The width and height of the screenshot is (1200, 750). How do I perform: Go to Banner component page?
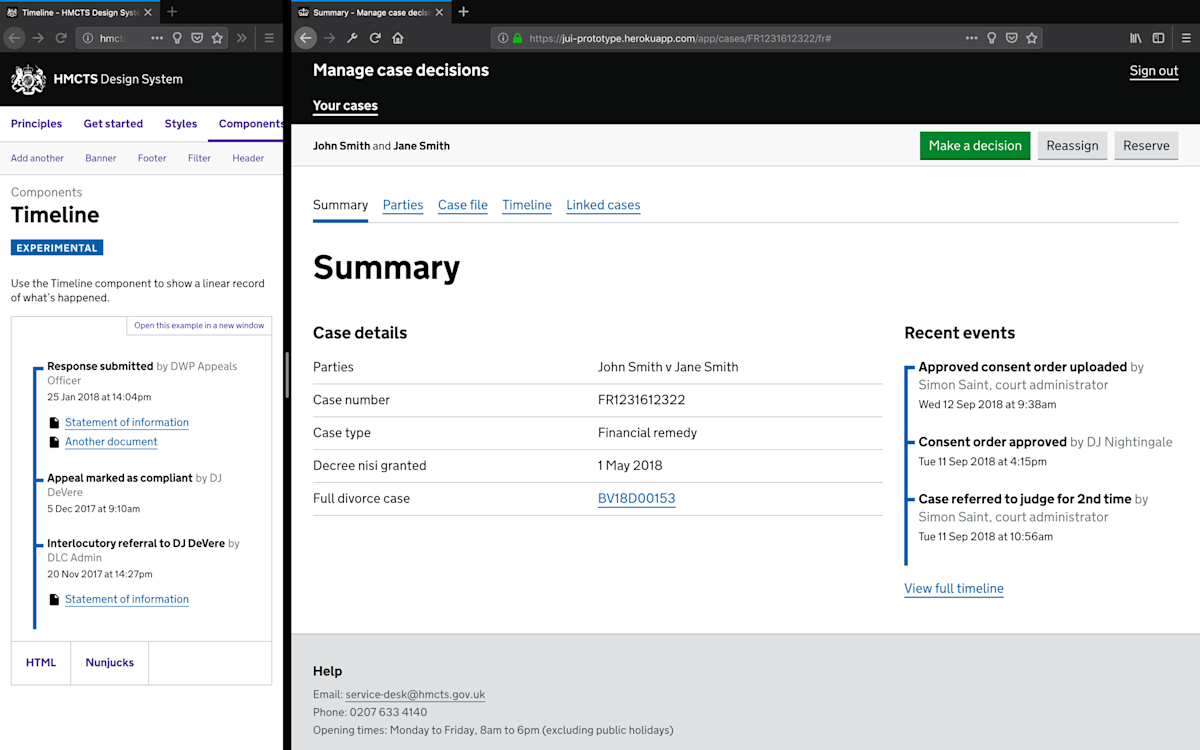101,158
